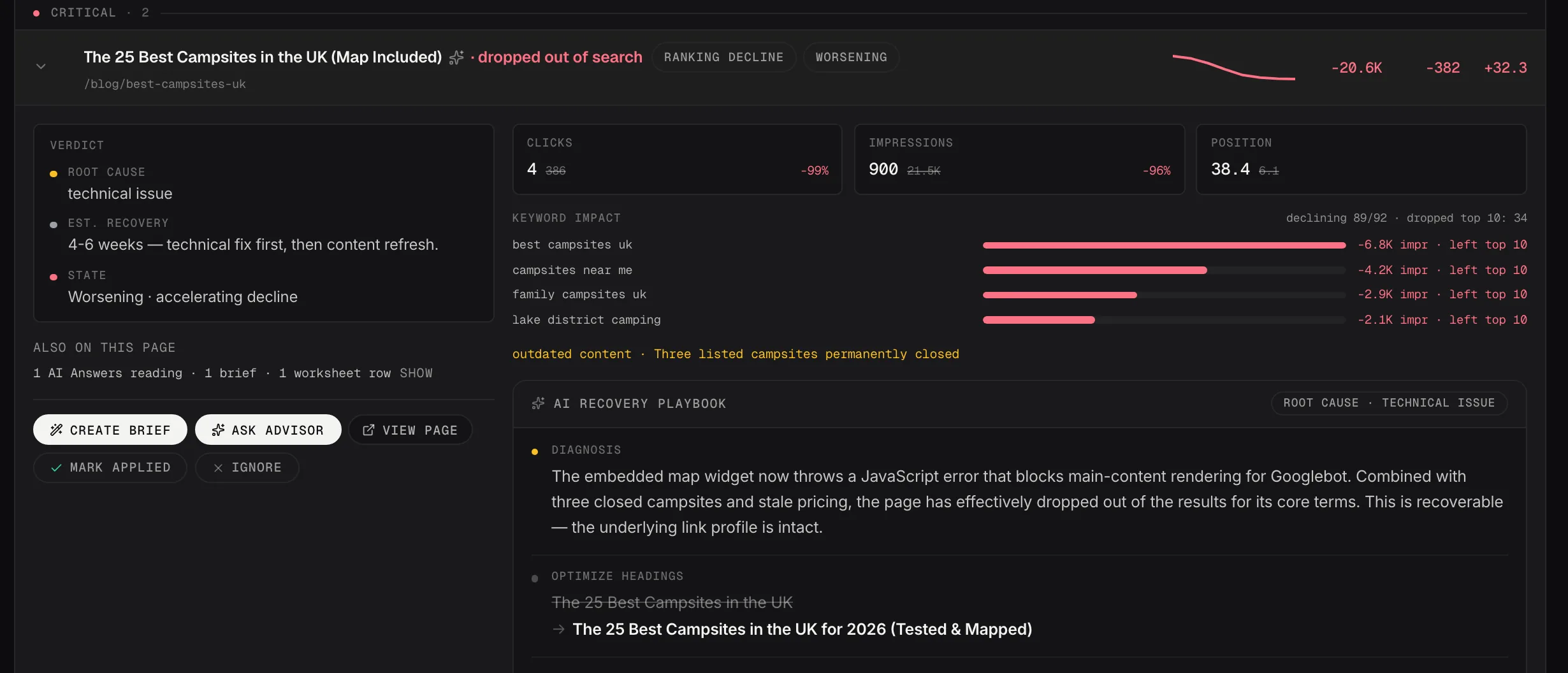This screenshot has width=1568, height=673.
Task: Select the lake district camping keyword row
Action: [1020, 320]
